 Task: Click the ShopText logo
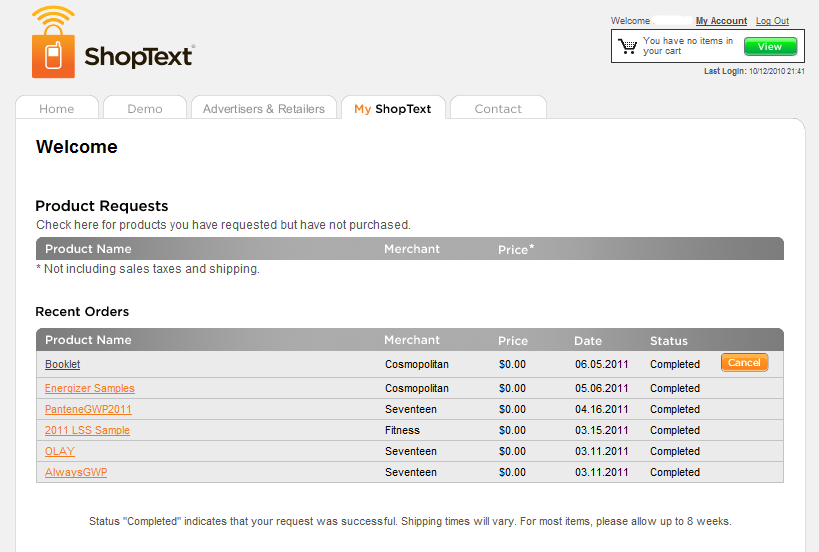[112, 44]
